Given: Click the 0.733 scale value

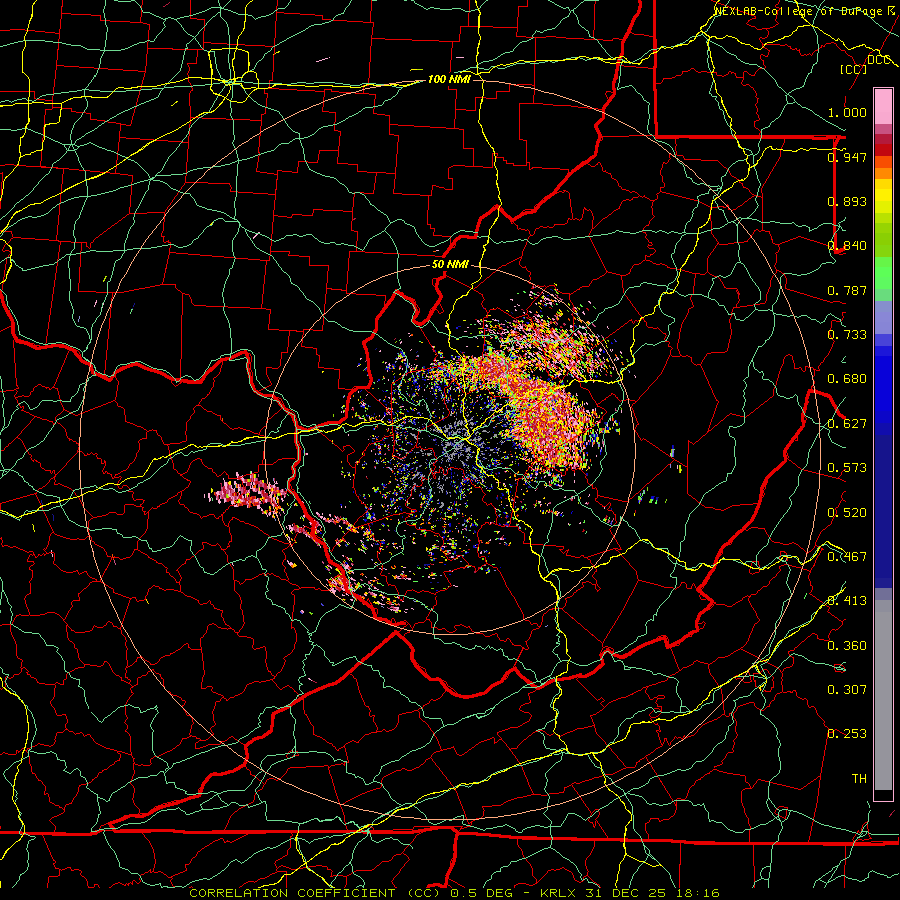Looking at the screenshot, I should coord(847,335).
